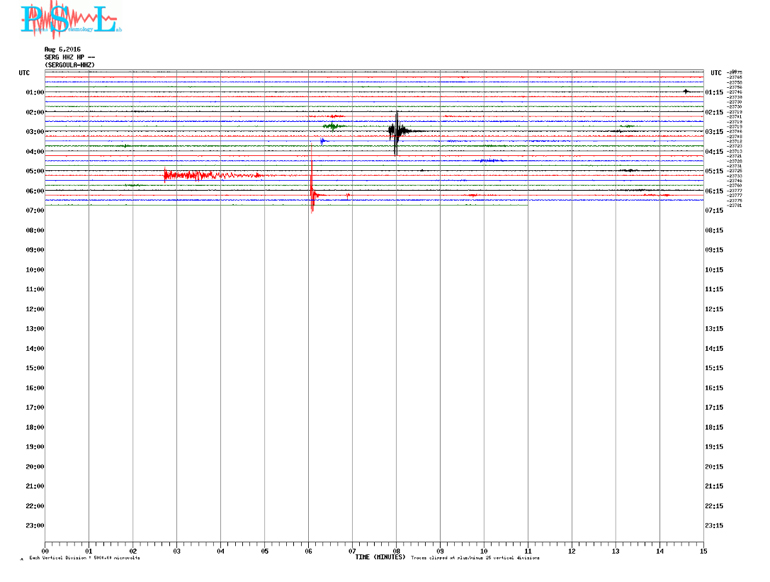This screenshot has width=770, height=582.
Task: Click the tall red spike near minute 06
Action: tap(312, 190)
